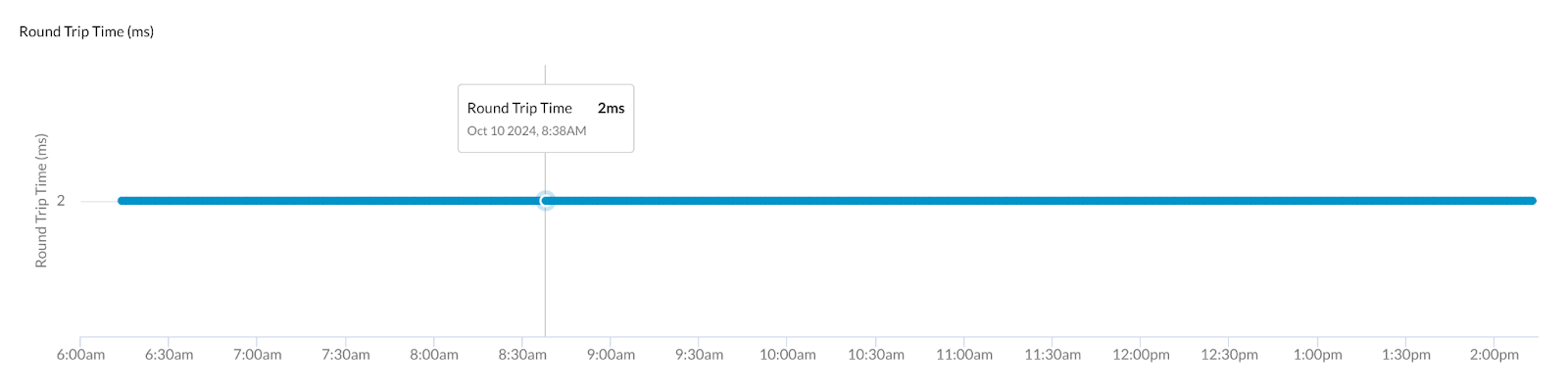Click the 10:30am time axis label
The image size is (1568, 390).
(876, 355)
